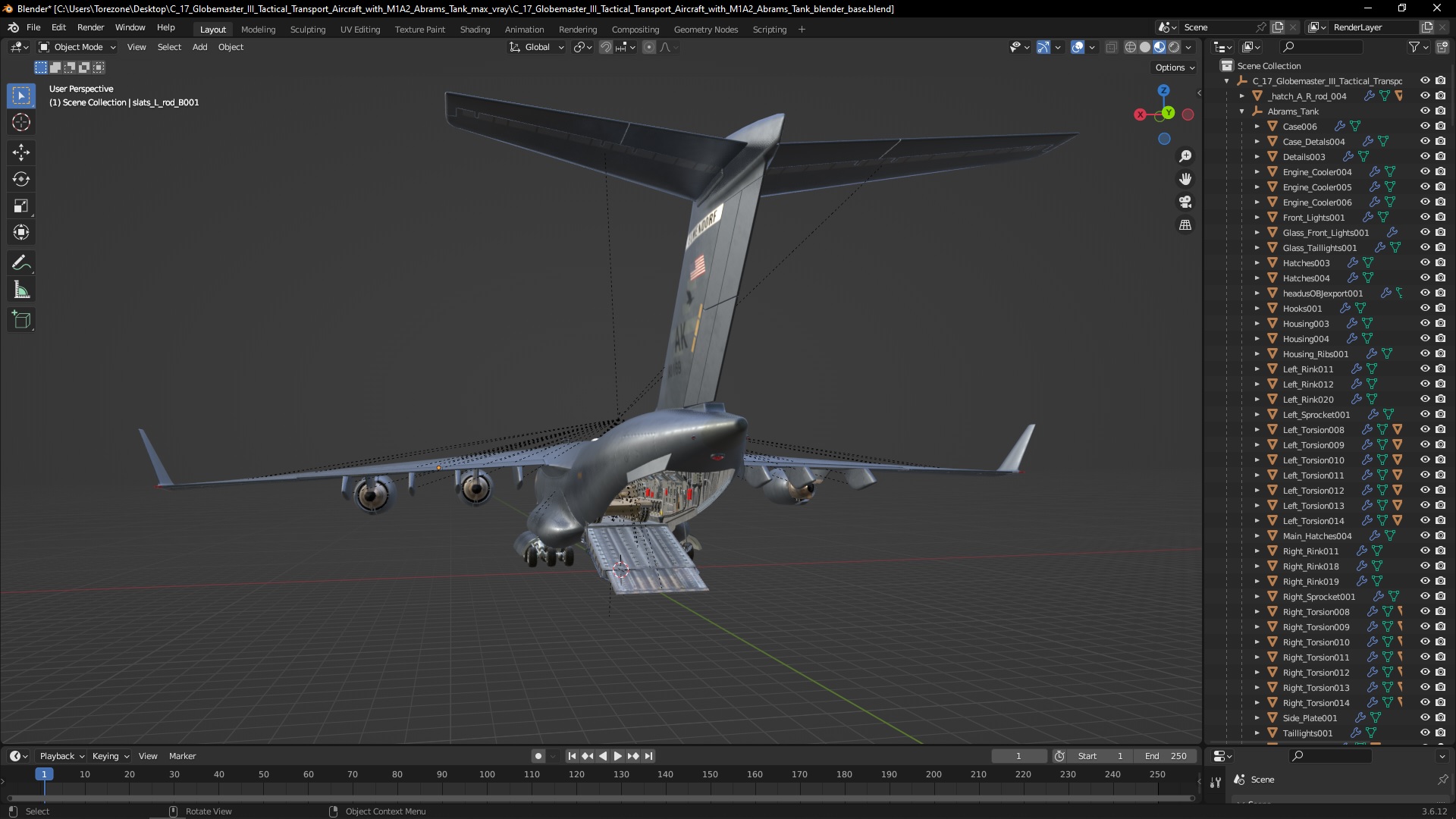1456x819 pixels.
Task: Open the Playback dropdown
Action: [x=61, y=756]
